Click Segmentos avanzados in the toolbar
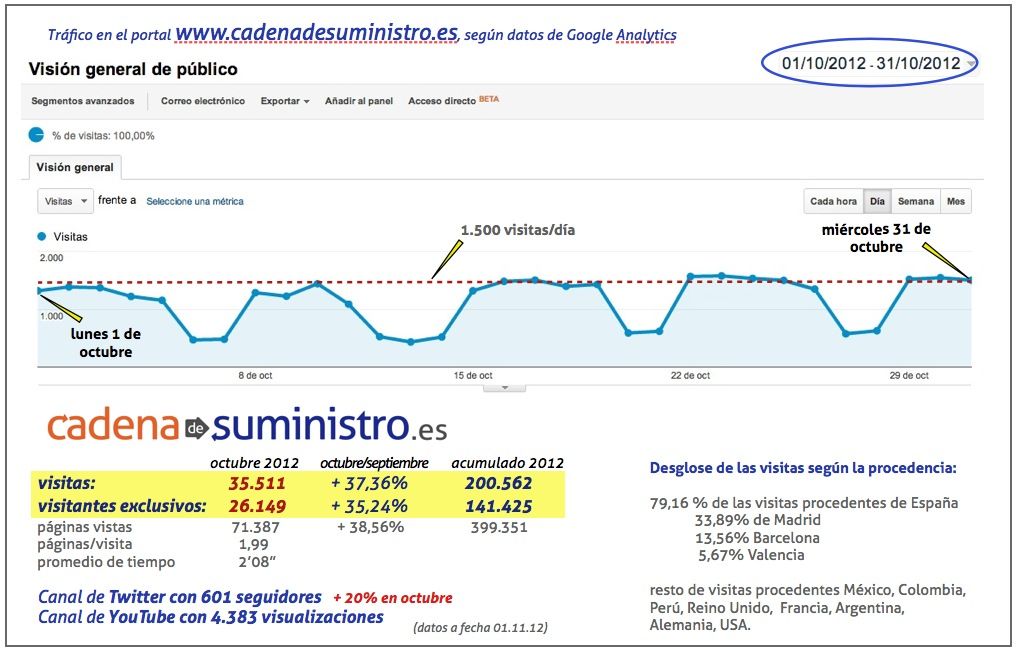The image size is (1020, 653). point(84,101)
